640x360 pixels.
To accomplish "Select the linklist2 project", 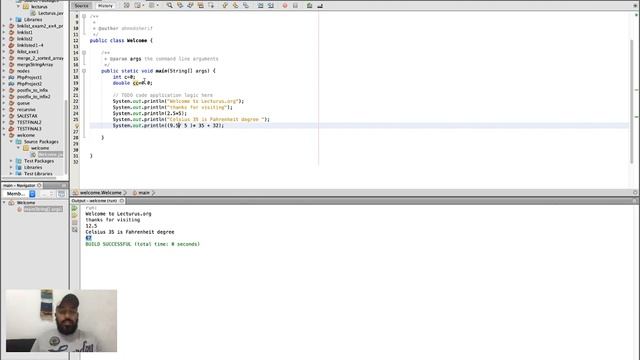I will click(x=24, y=39).
